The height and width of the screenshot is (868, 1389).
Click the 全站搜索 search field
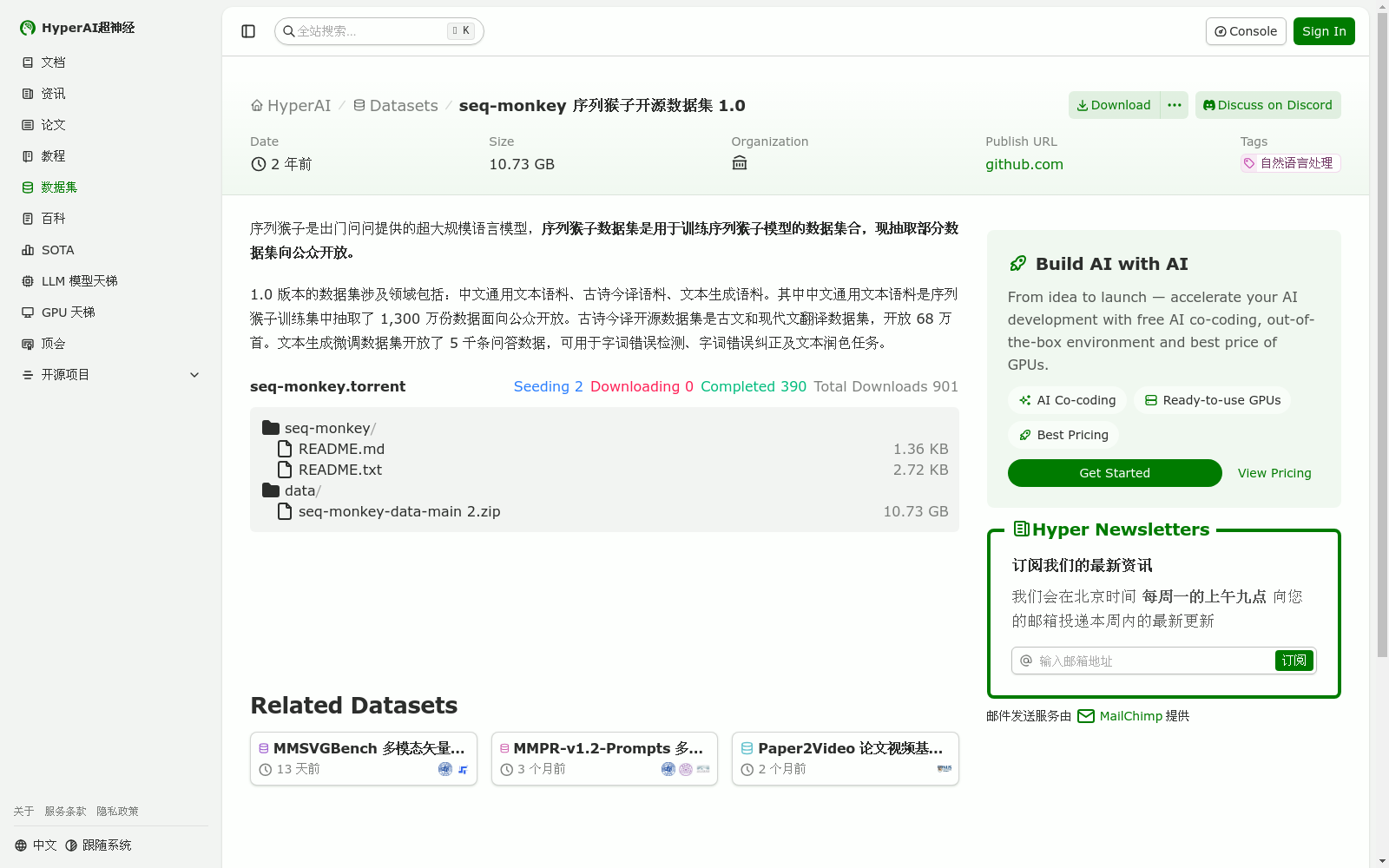(379, 31)
